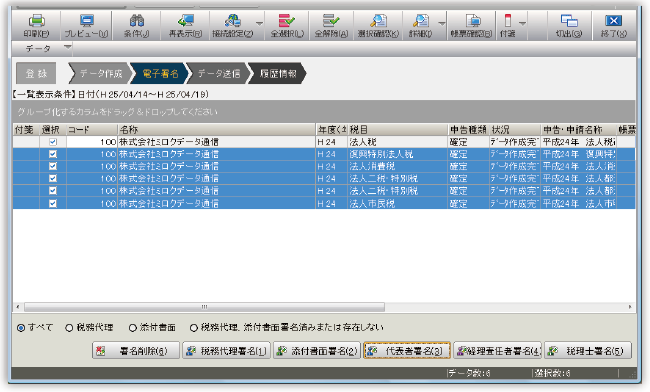Click 選択数:6 in status bar

coord(553,373)
